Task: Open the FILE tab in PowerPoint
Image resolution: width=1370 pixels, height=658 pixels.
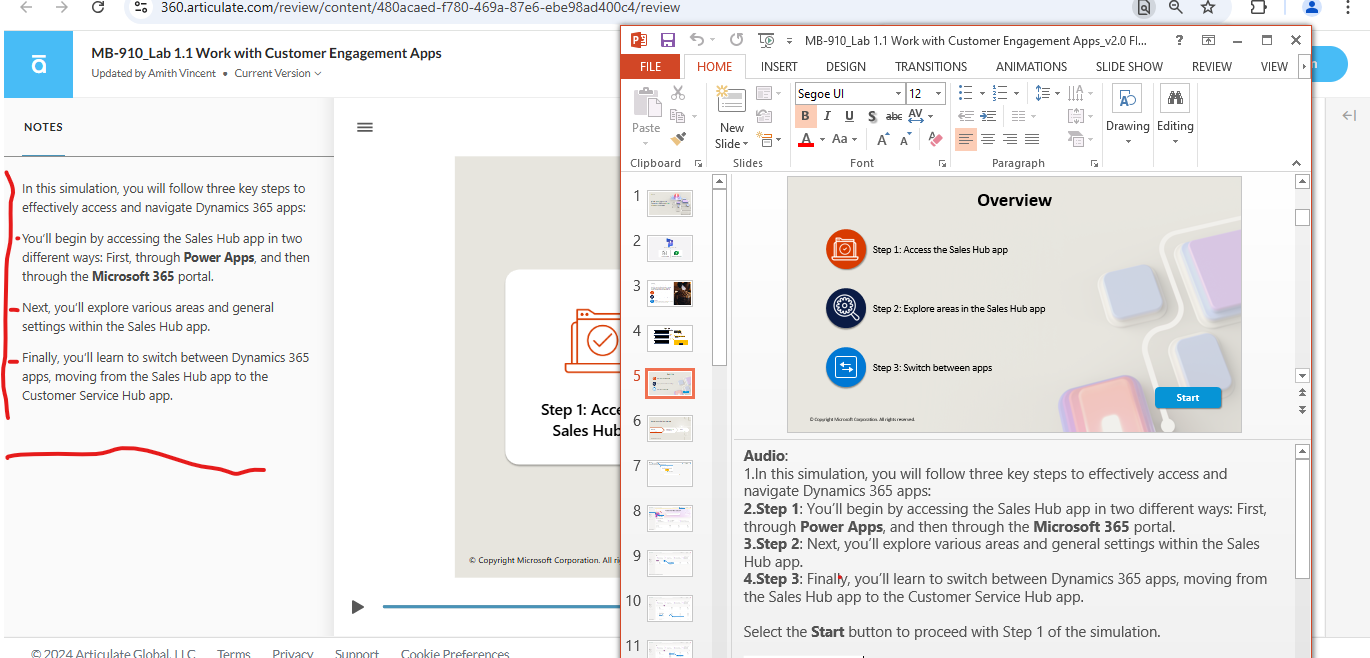Action: [x=651, y=66]
